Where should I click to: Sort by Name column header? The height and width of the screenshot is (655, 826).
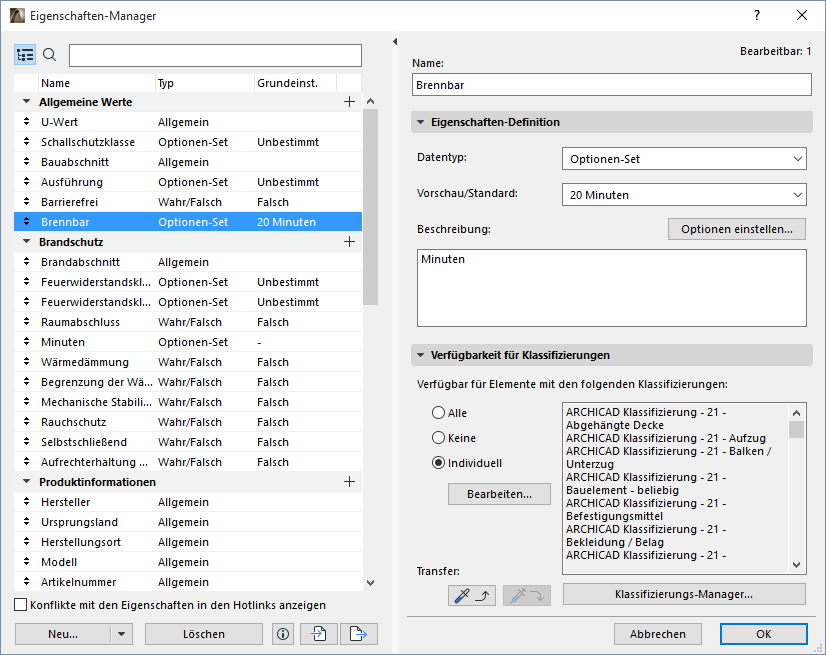[x=97, y=83]
